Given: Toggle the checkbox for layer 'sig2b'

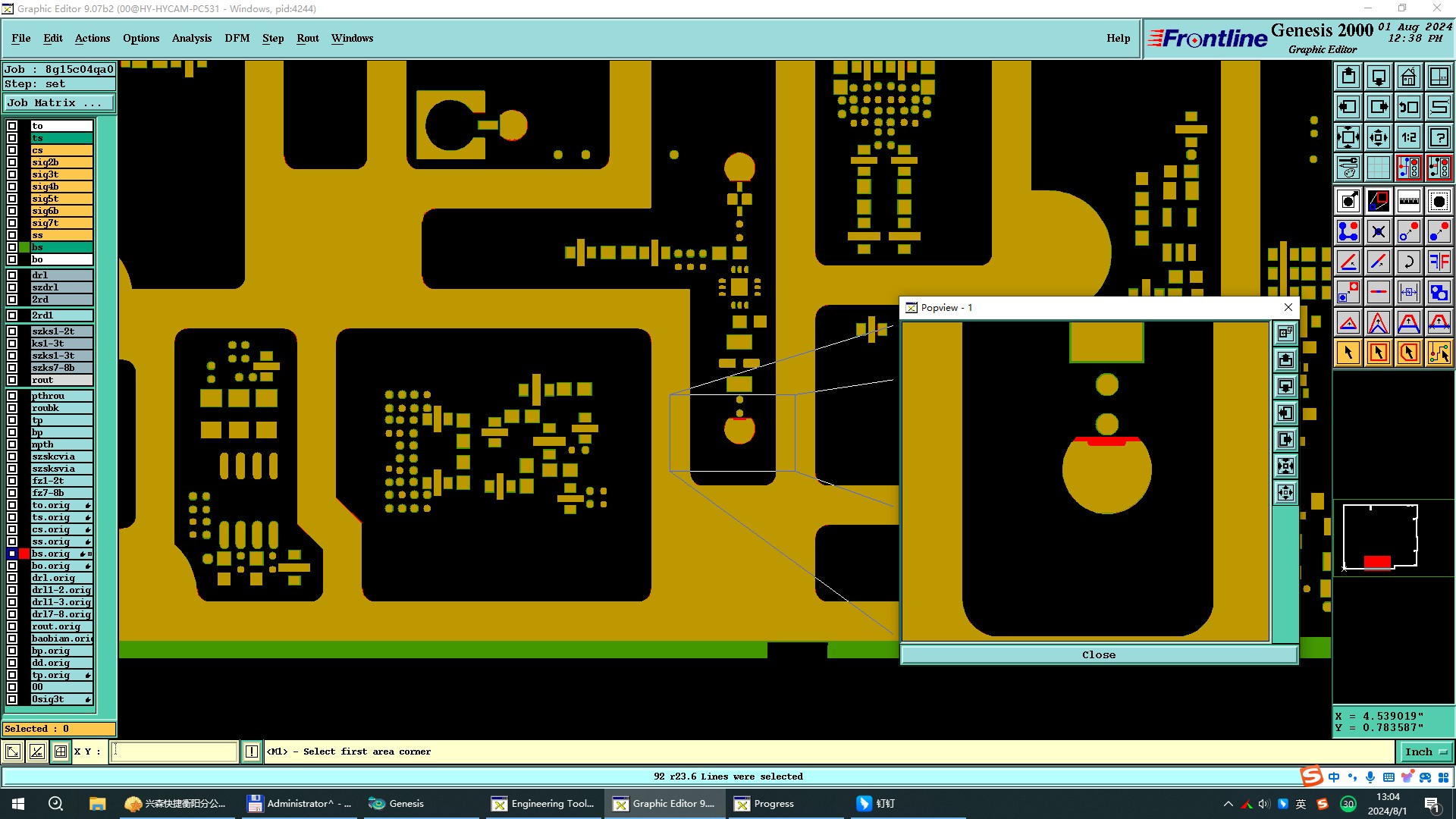Looking at the screenshot, I should [12, 162].
